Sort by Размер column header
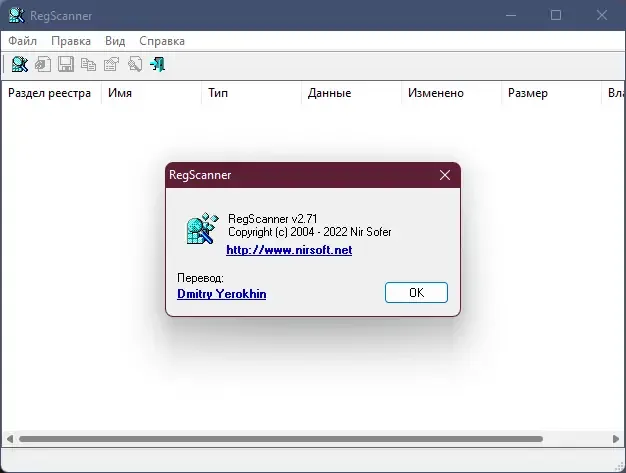Viewport: 626px width, 473px height. pyautogui.click(x=551, y=93)
